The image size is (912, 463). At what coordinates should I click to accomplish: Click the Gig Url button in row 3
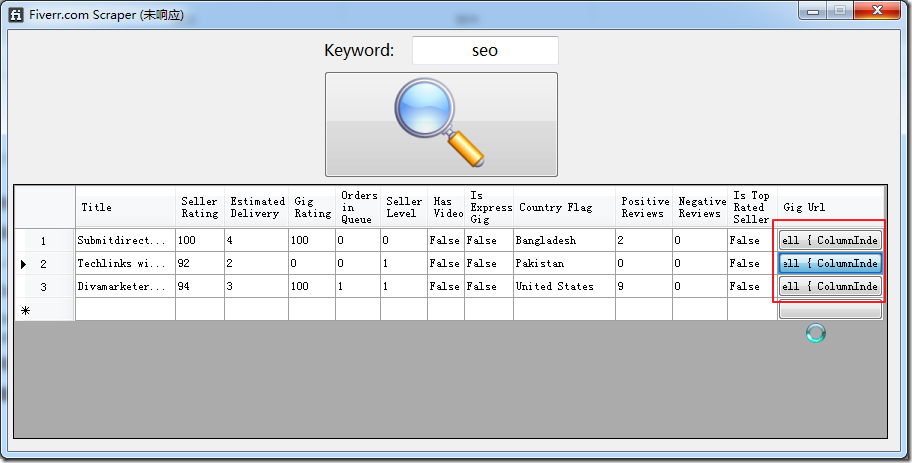point(830,286)
